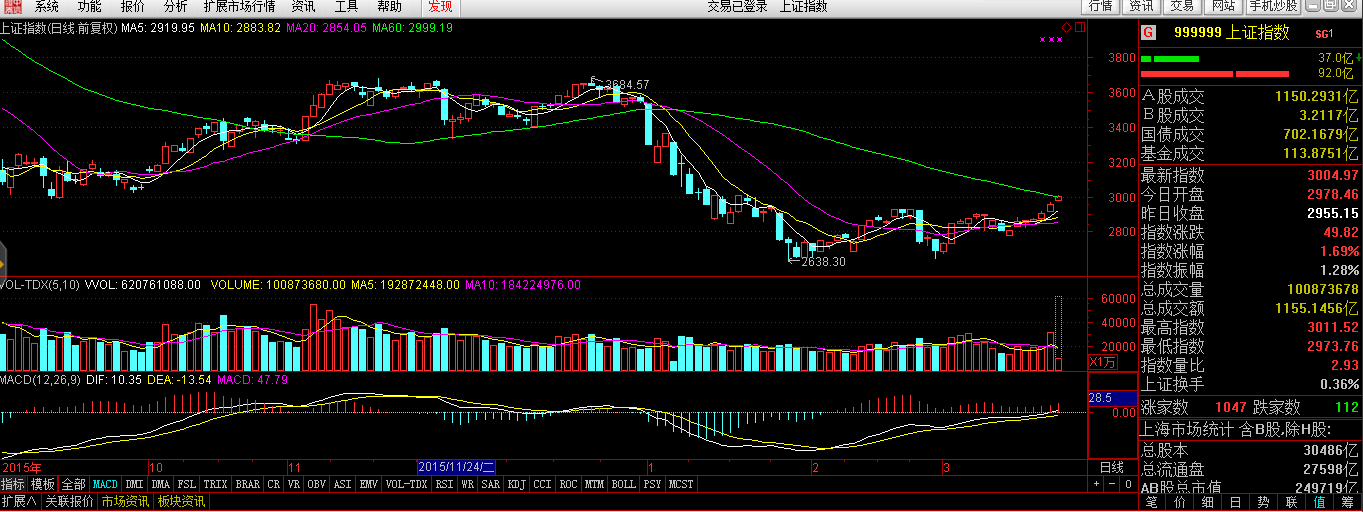Switch indicator to RSI
1363x512 pixels.
(x=444, y=484)
